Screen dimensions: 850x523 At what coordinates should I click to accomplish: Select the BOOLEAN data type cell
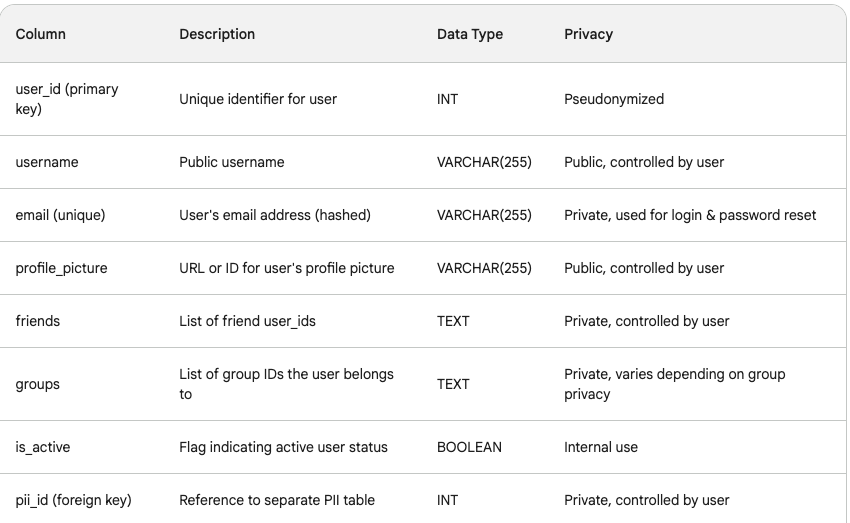(x=469, y=447)
